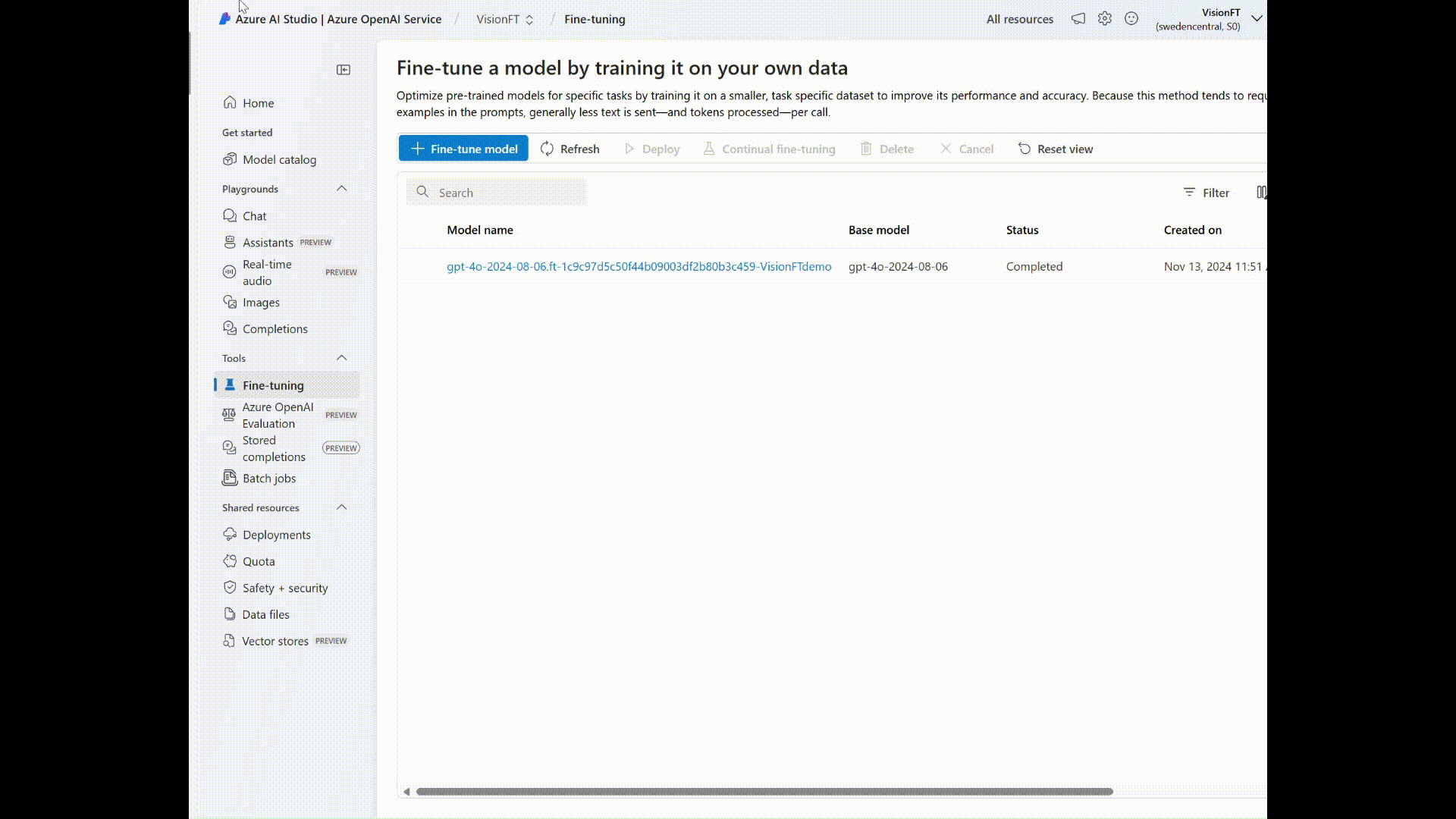Open the VisionFT resource switcher dropdown

pyautogui.click(x=505, y=20)
